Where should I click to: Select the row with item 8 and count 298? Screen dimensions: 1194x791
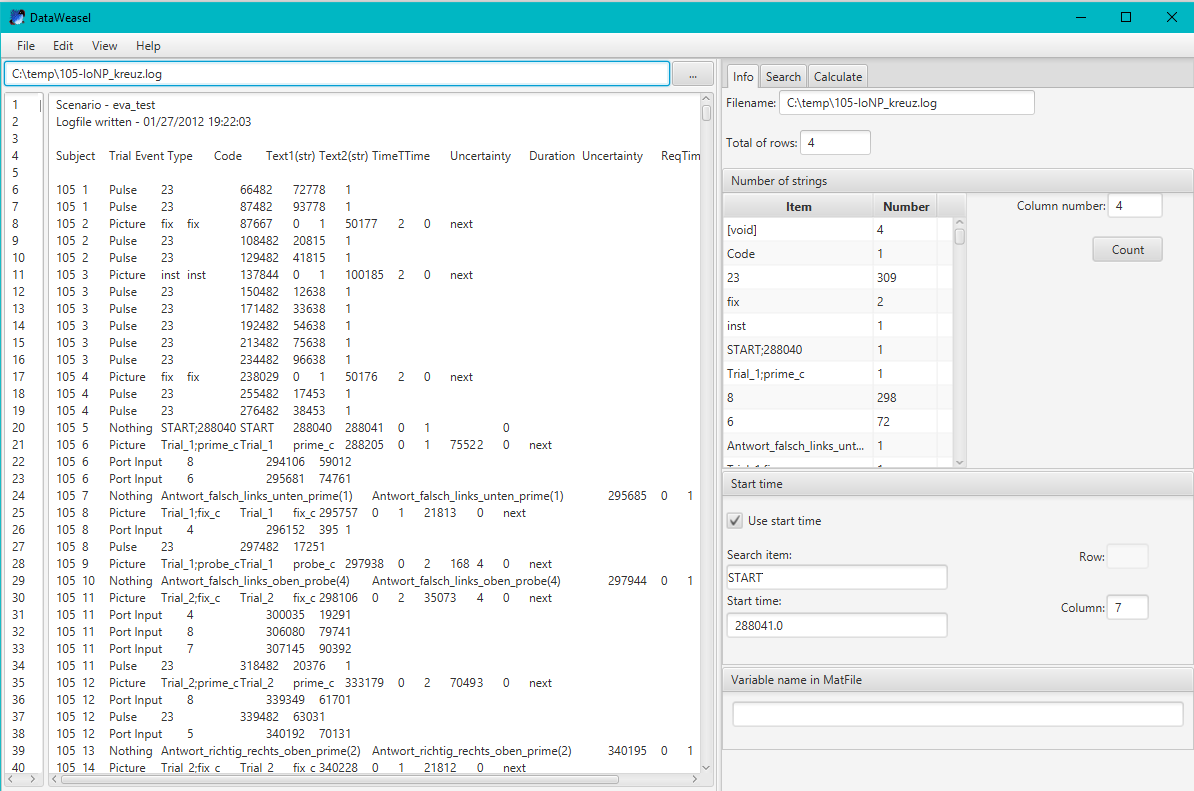click(838, 397)
